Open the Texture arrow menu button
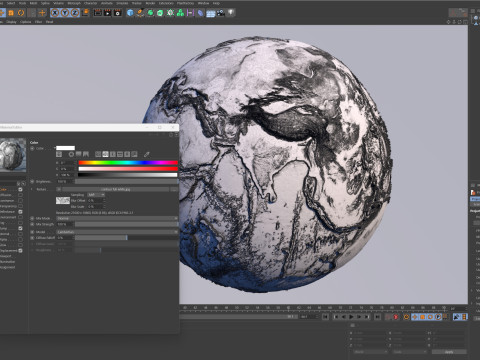Image resolution: width=480 pixels, height=360 pixels. pos(59,189)
